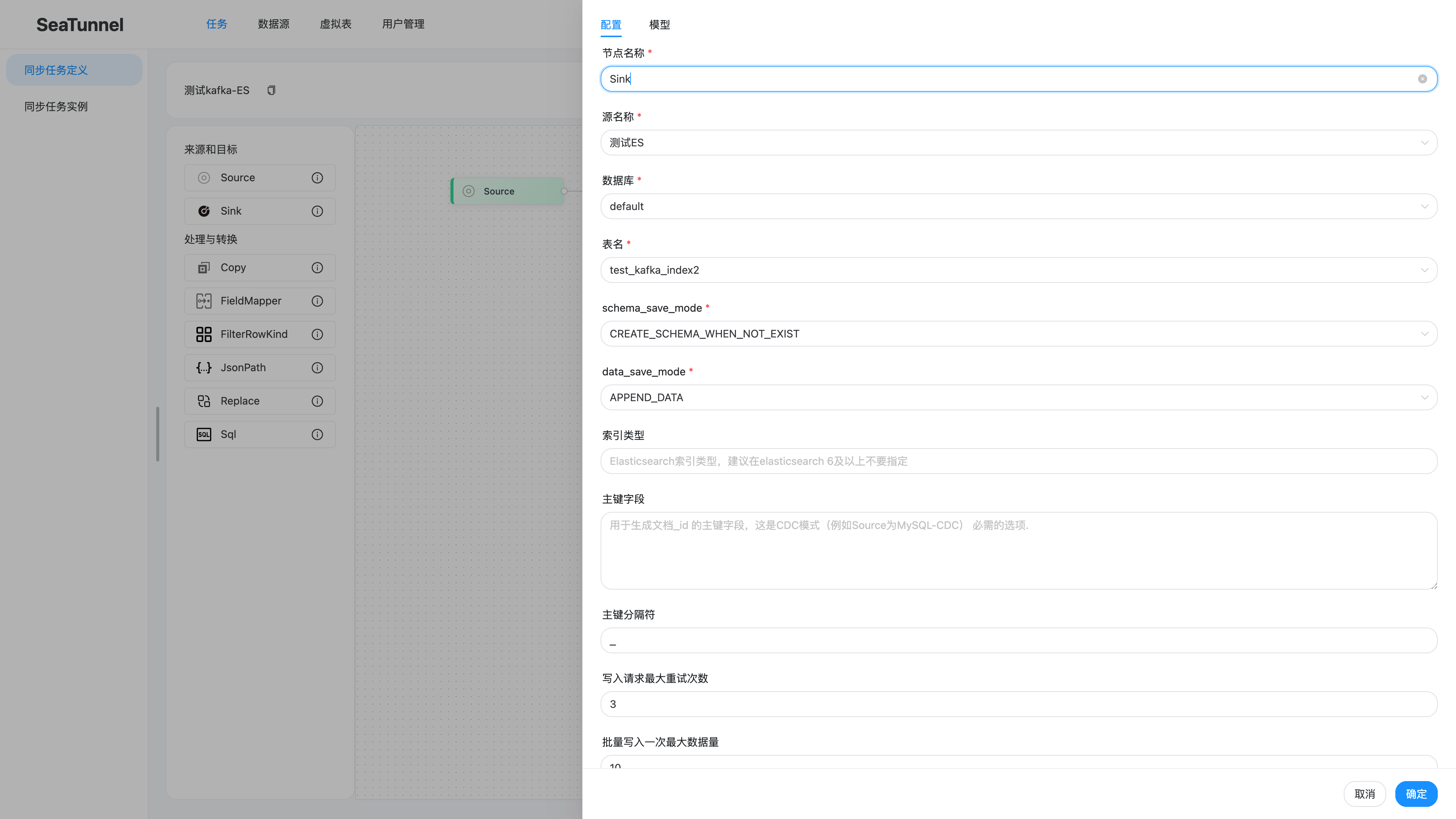
Task: Click the left panel vertical scrollbar
Action: coord(158,433)
